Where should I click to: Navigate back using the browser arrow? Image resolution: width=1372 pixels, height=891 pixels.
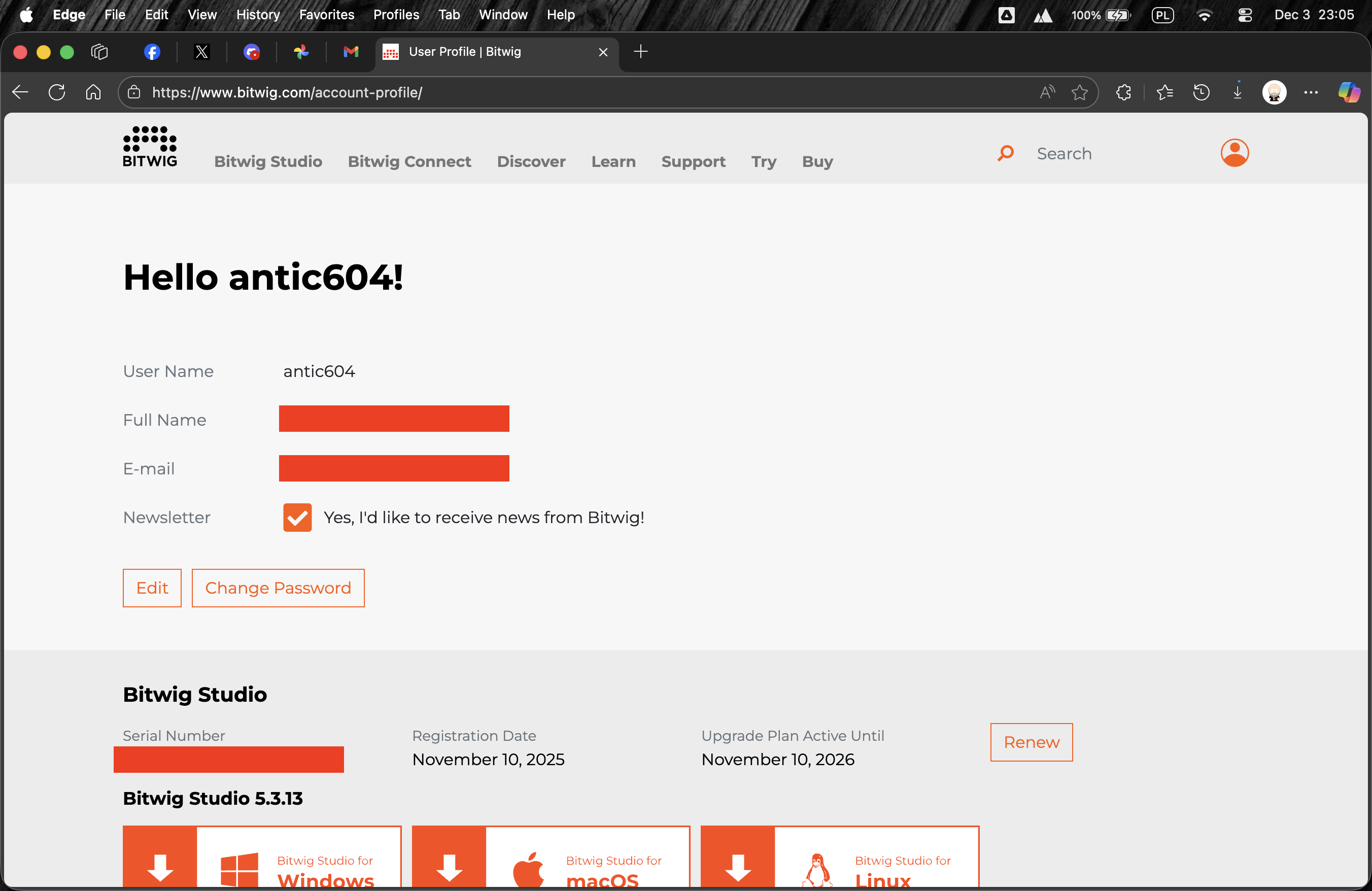click(x=20, y=92)
